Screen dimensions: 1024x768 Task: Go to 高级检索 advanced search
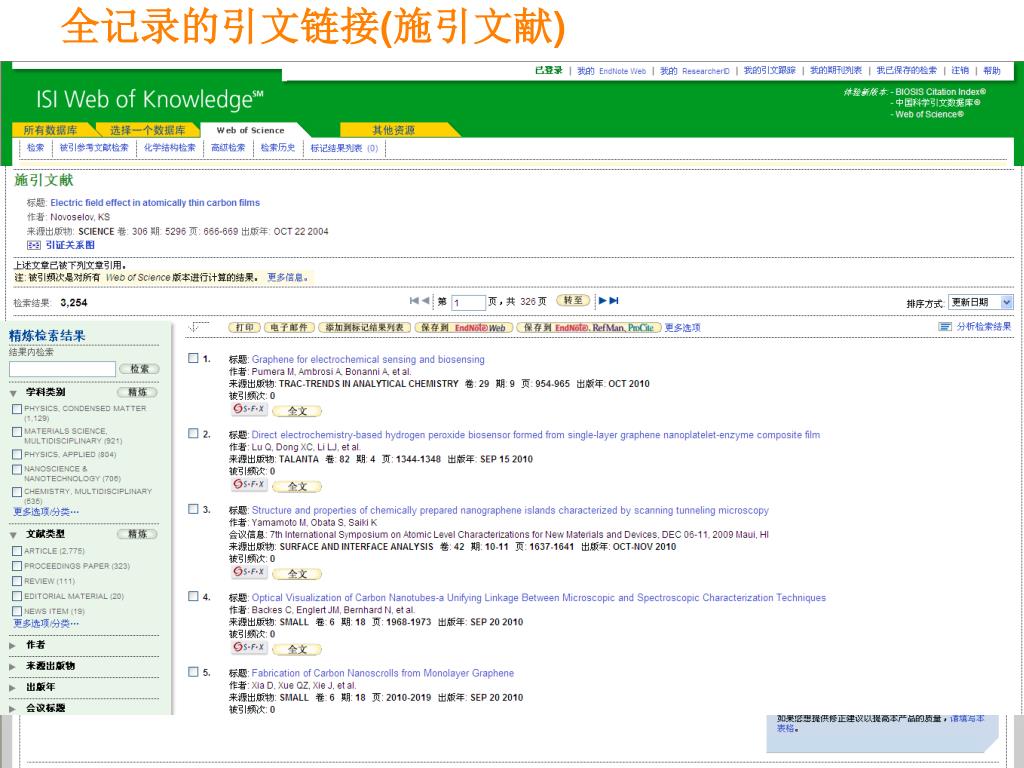click(228, 148)
